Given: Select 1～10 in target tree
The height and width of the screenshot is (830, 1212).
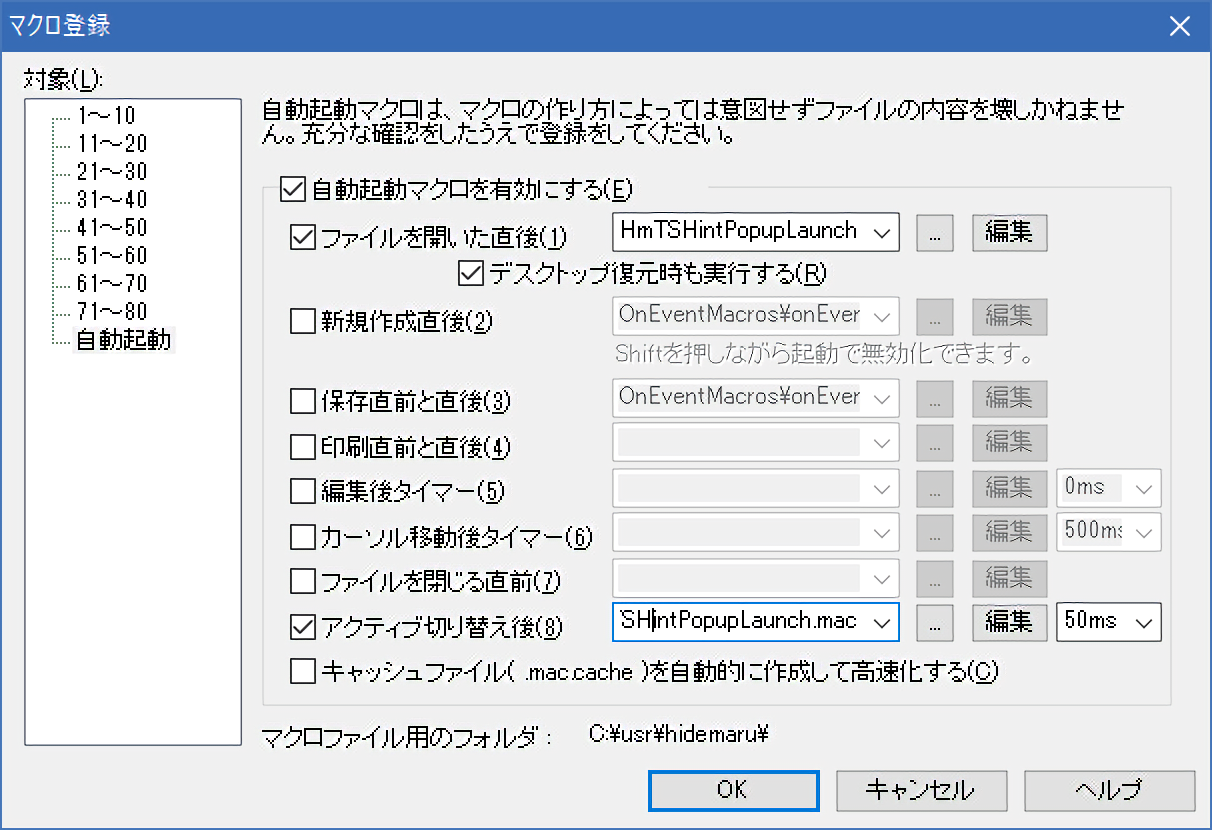Looking at the screenshot, I should pyautogui.click(x=105, y=115).
